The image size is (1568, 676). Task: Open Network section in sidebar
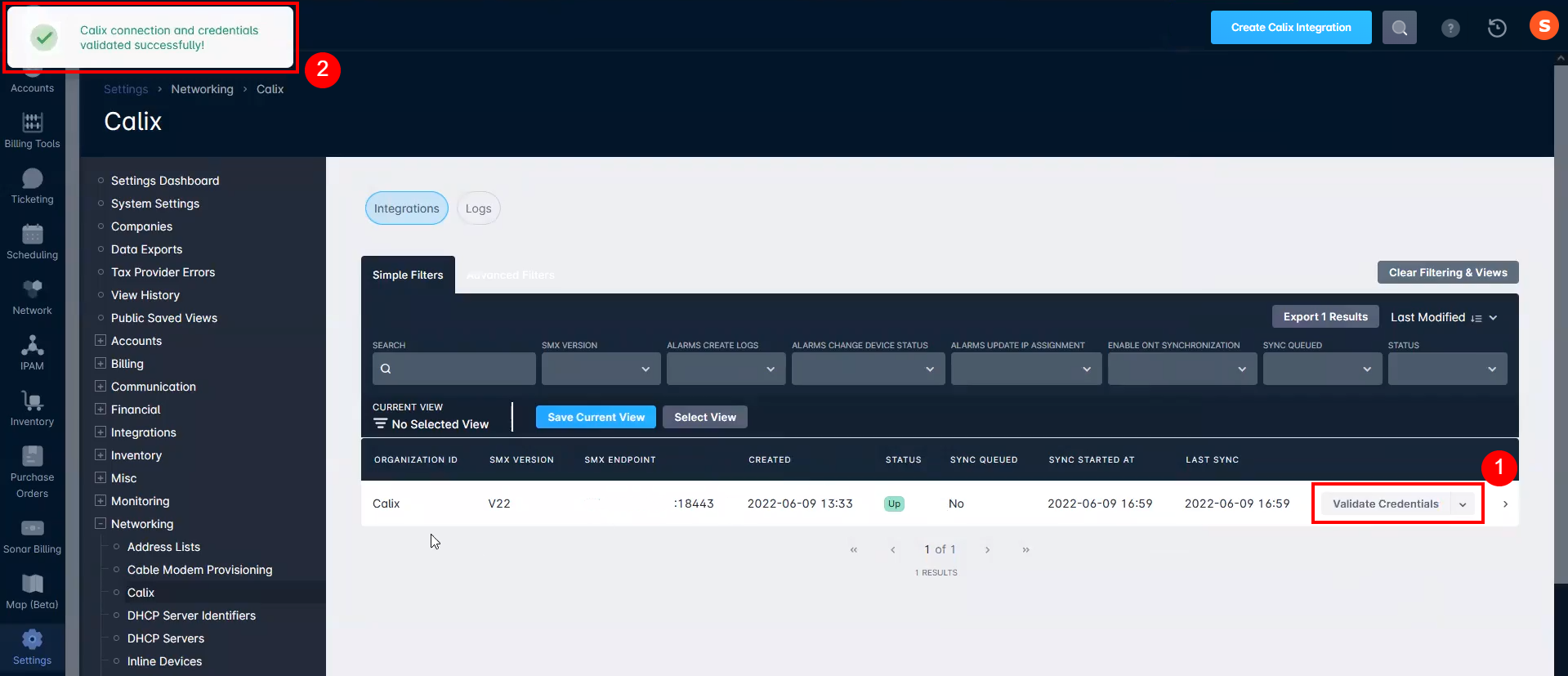(x=32, y=298)
